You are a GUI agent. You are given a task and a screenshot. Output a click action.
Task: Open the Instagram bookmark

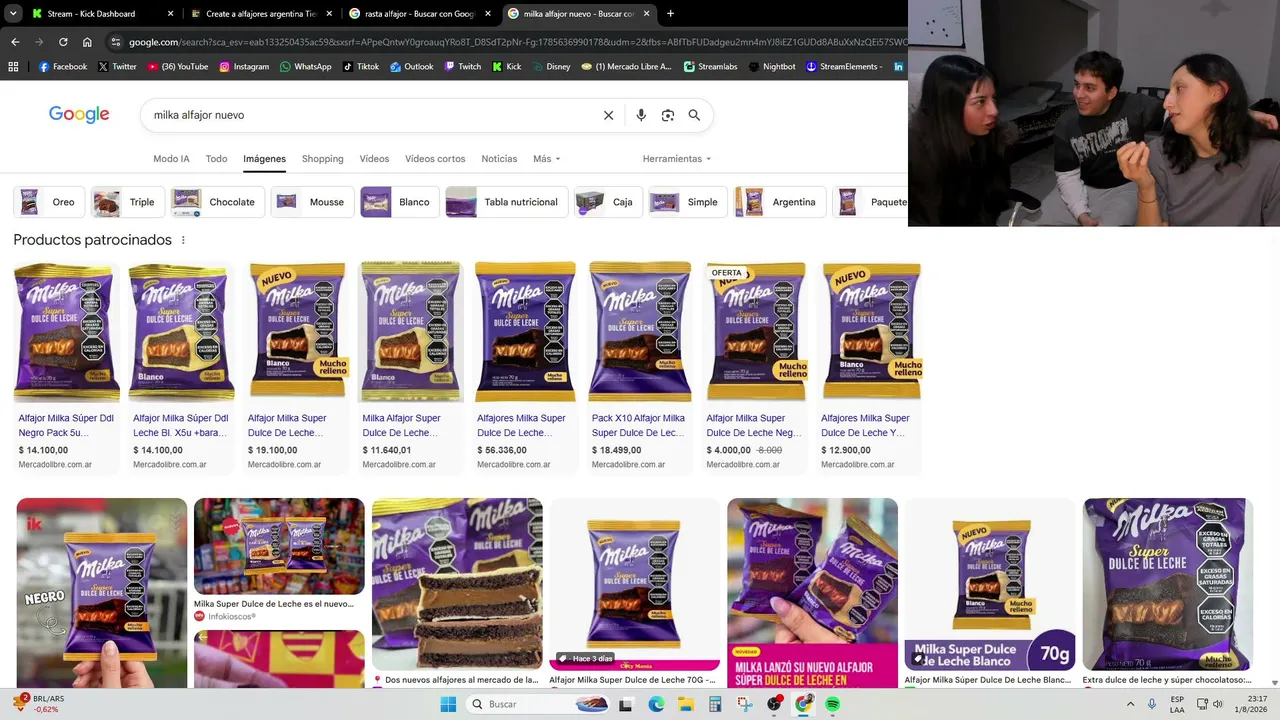(x=244, y=67)
